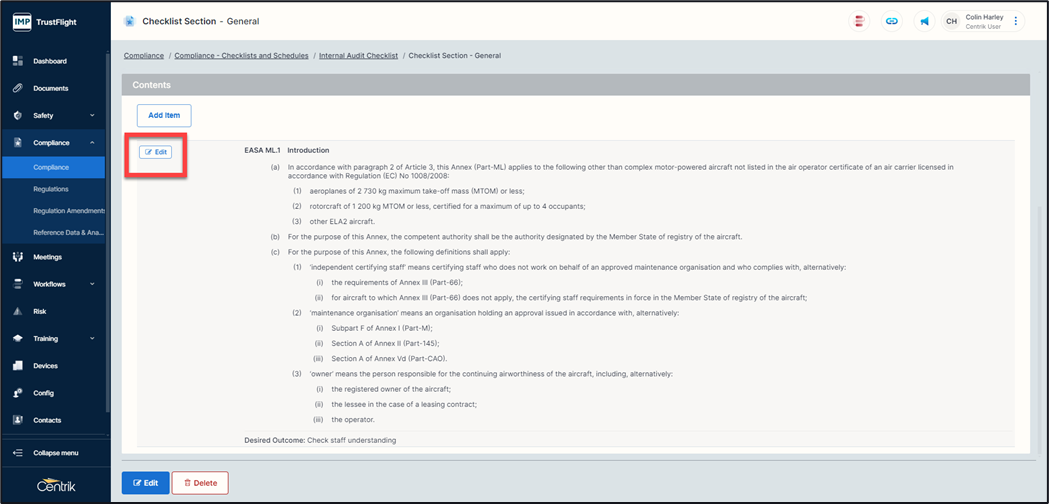The height and width of the screenshot is (504, 1049).
Task: Click the Documents paperclip icon
Action: (x=18, y=88)
